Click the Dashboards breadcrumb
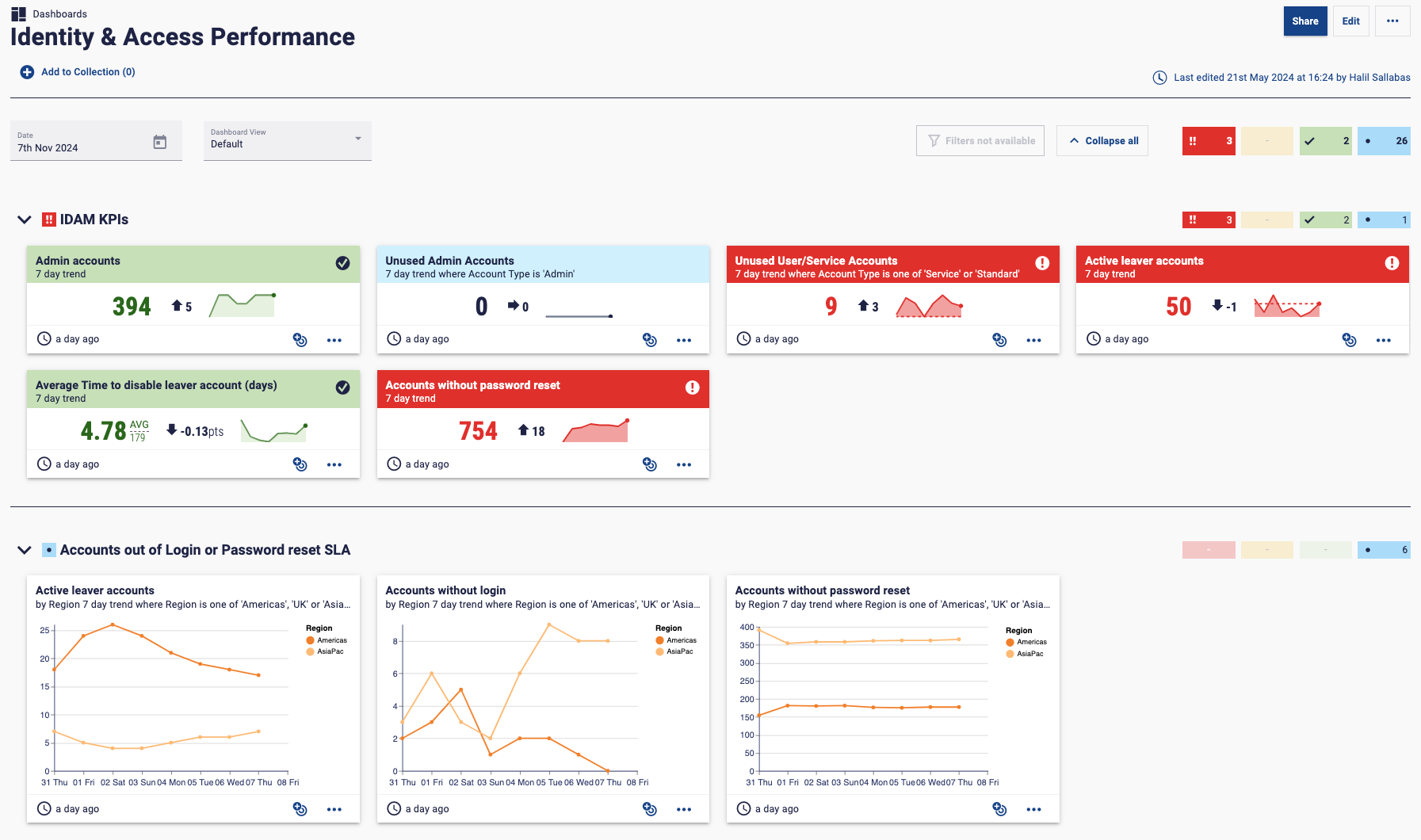The width and height of the screenshot is (1421, 840). pos(59,14)
